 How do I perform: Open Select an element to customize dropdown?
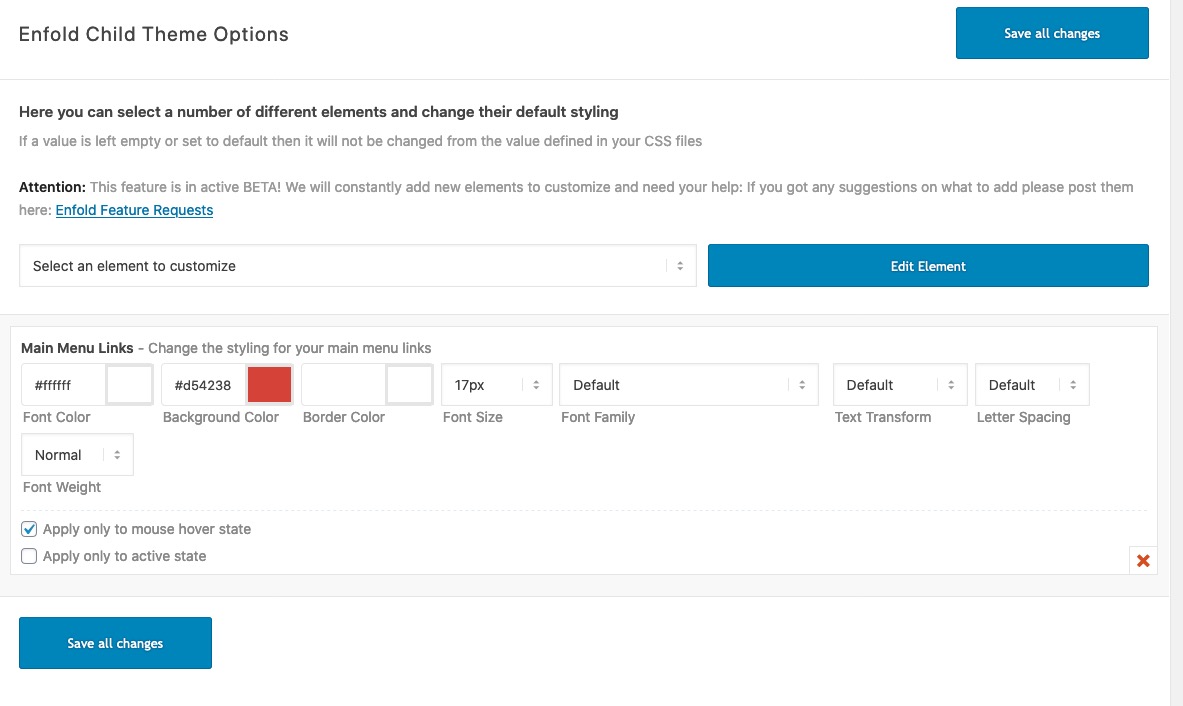click(358, 266)
